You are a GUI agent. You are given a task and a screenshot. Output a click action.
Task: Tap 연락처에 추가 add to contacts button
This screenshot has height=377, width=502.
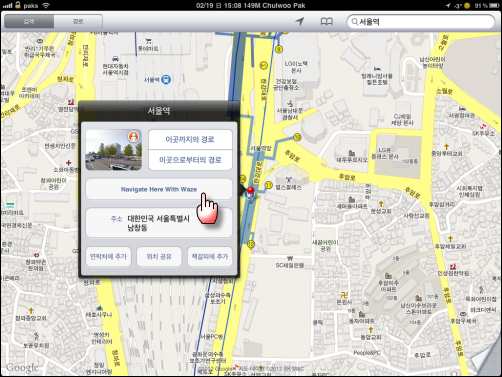tap(108, 256)
